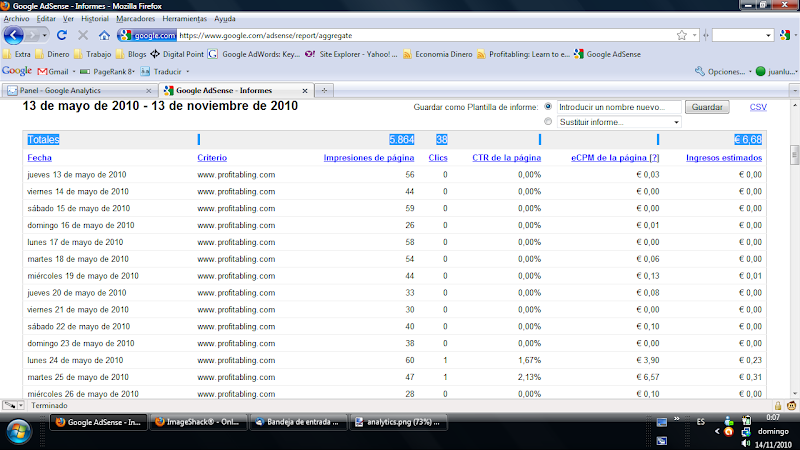Click the page vertical scrollbar thumb
This screenshot has width=800, height=450.
pos(794,155)
